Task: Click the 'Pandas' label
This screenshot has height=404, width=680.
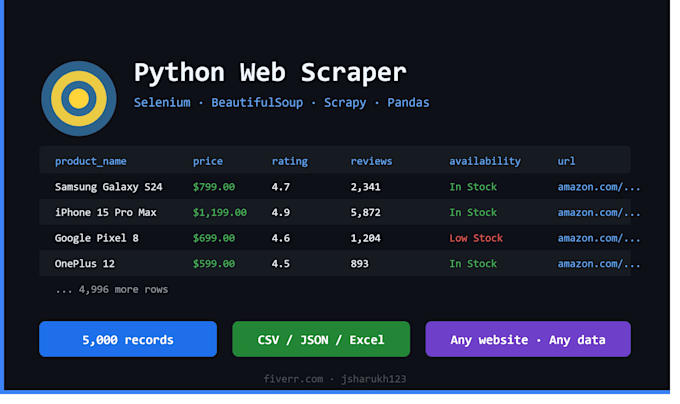Action: [408, 103]
